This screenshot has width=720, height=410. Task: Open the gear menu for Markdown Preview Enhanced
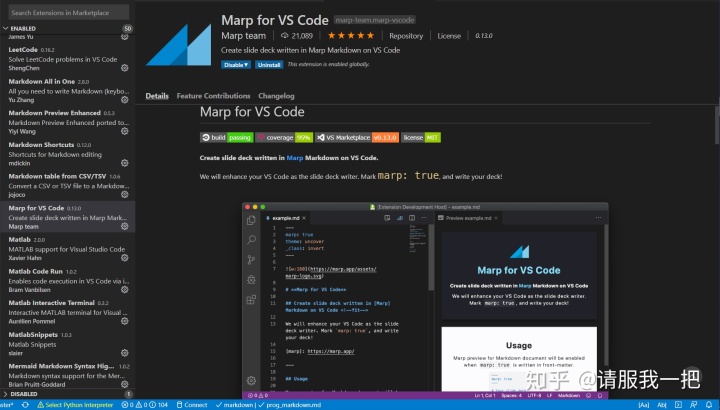coord(124,131)
